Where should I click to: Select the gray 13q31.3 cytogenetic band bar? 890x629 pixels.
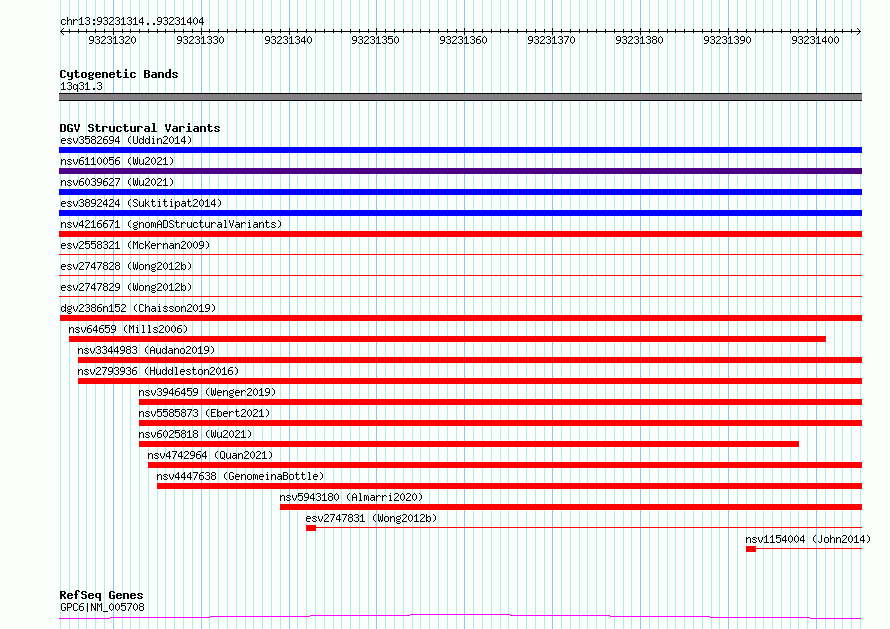[460, 97]
